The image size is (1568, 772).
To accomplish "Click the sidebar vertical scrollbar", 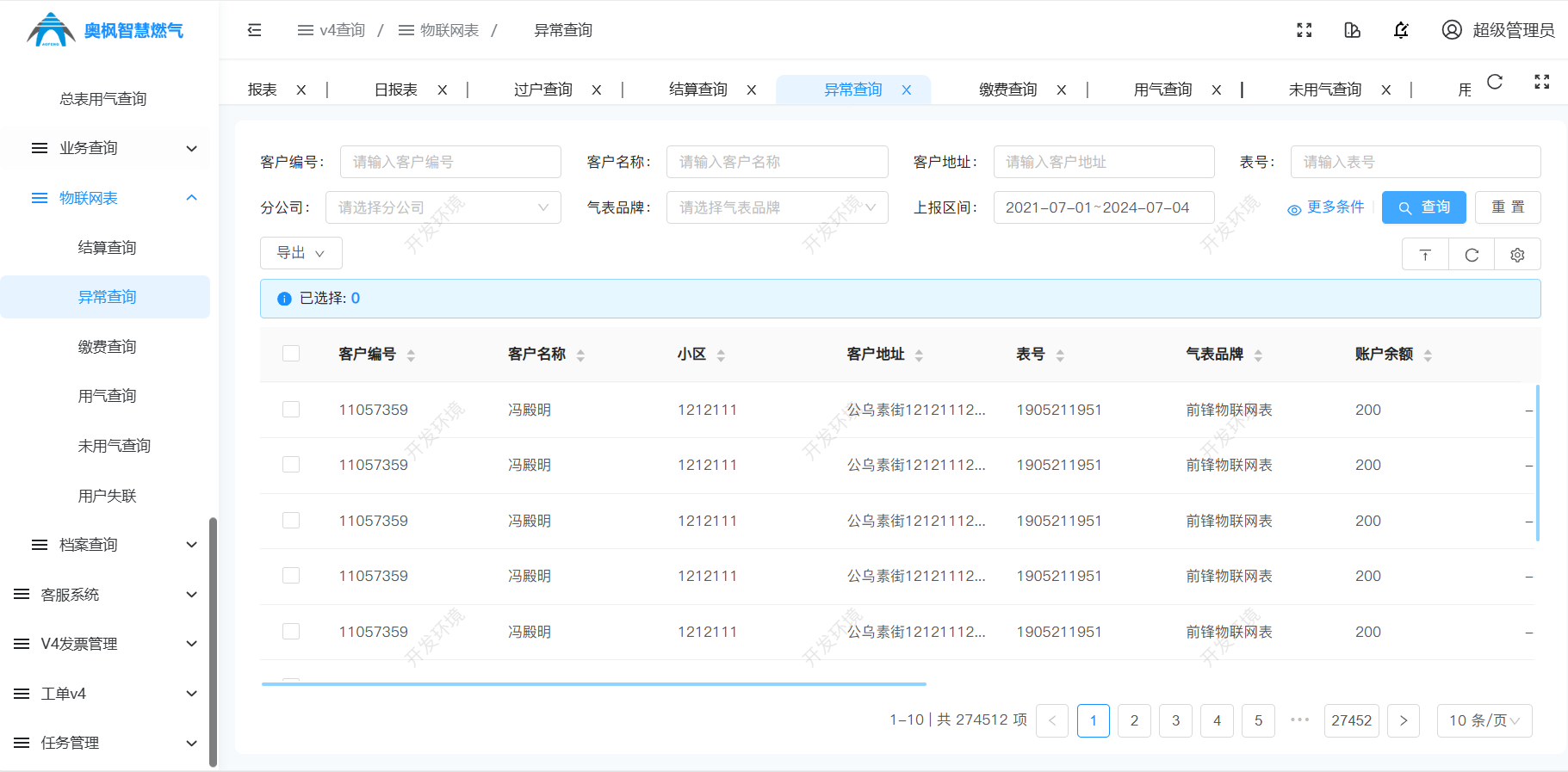I will point(213,642).
